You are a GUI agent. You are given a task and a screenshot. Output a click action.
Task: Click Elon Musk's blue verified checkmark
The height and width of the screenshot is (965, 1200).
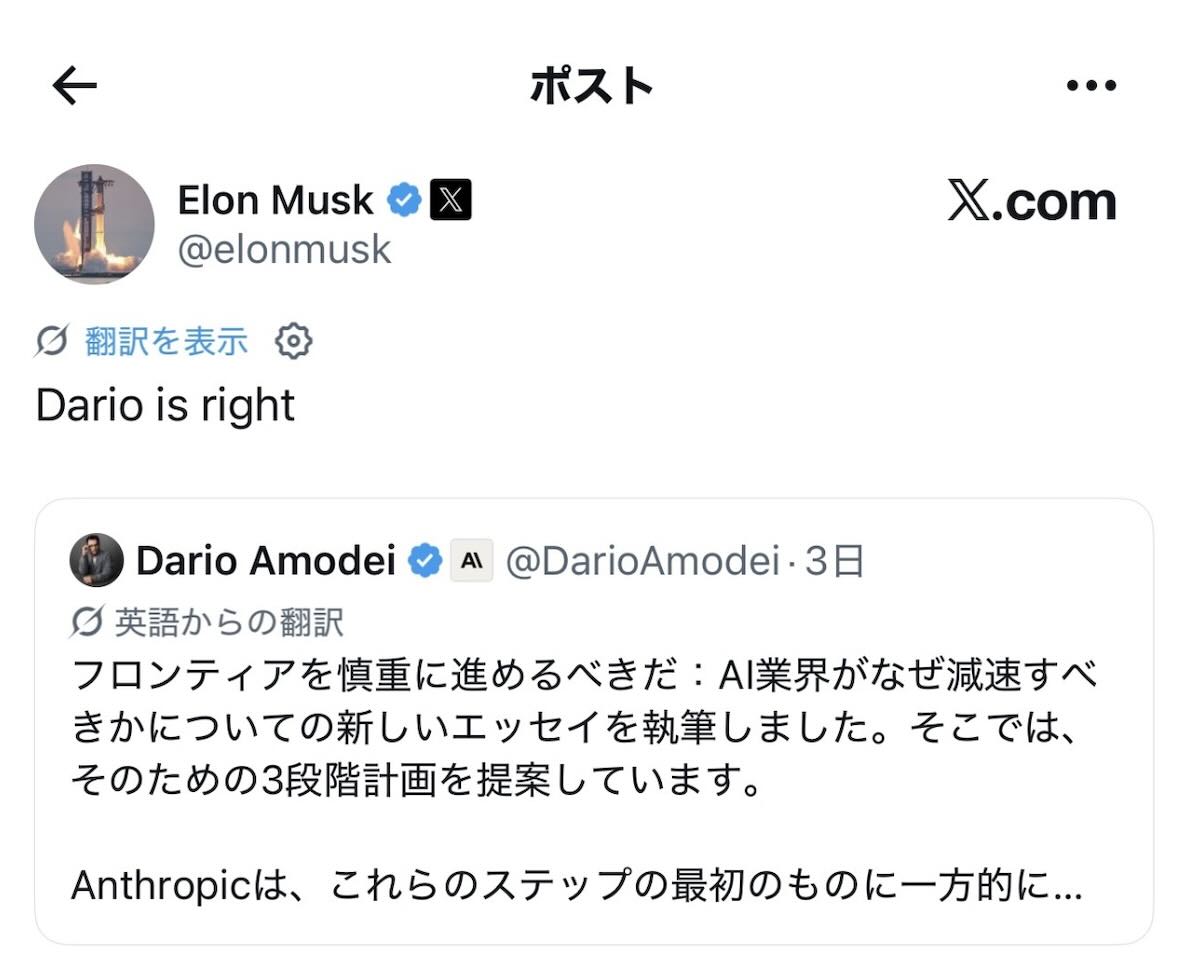(x=404, y=201)
